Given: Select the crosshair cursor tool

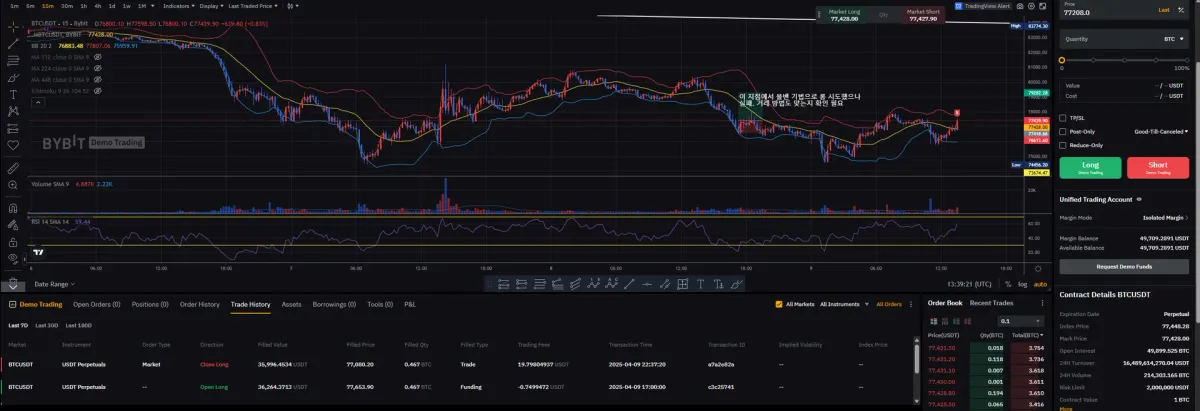Looking at the screenshot, I should [x=13, y=27].
